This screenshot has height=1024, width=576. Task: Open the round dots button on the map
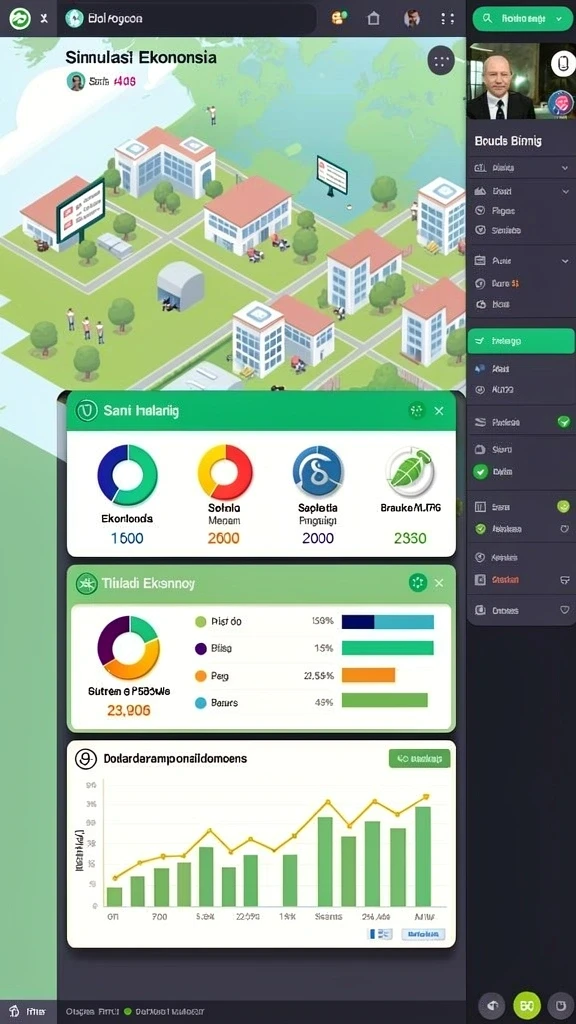point(441,62)
